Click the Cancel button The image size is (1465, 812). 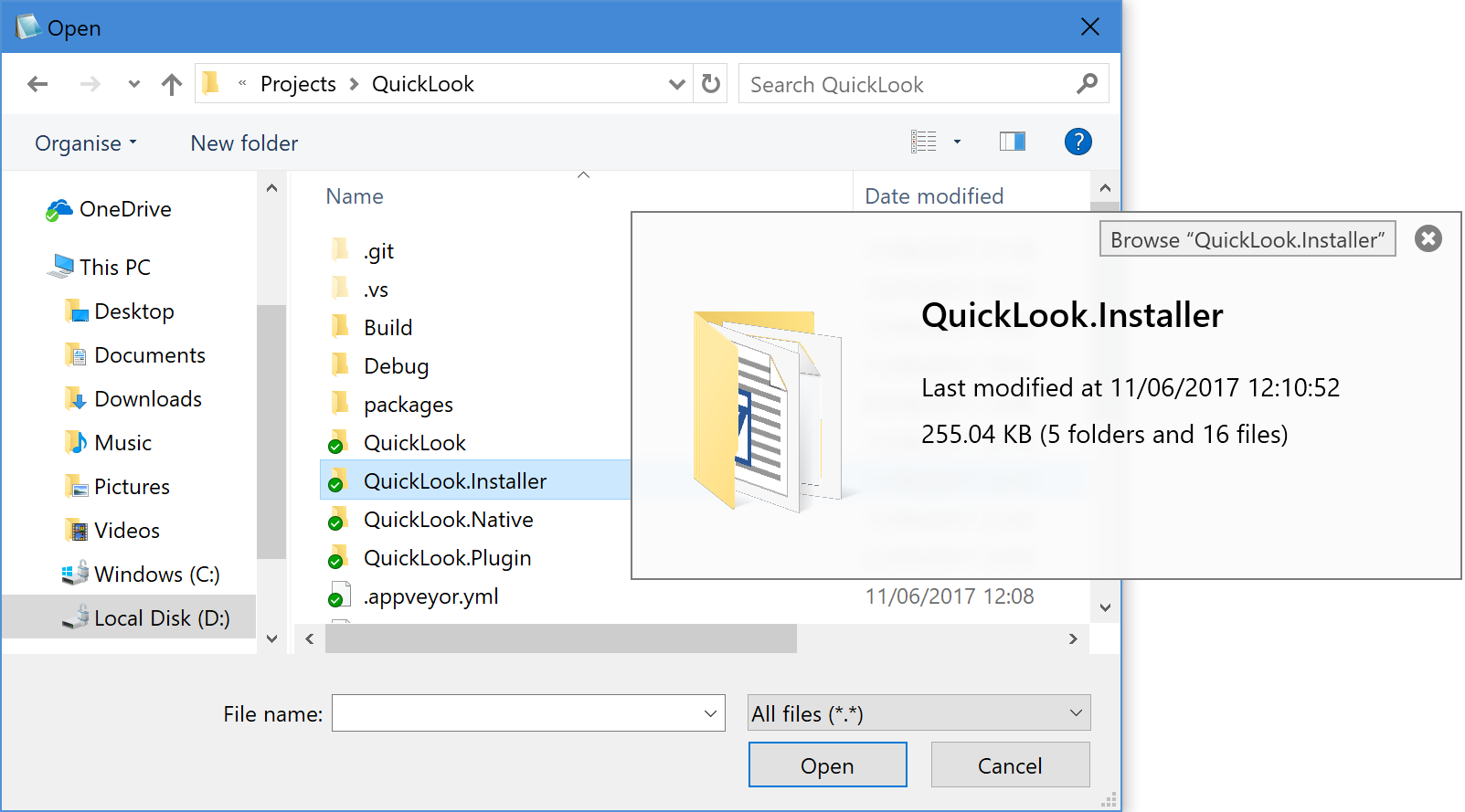[x=1010, y=765]
